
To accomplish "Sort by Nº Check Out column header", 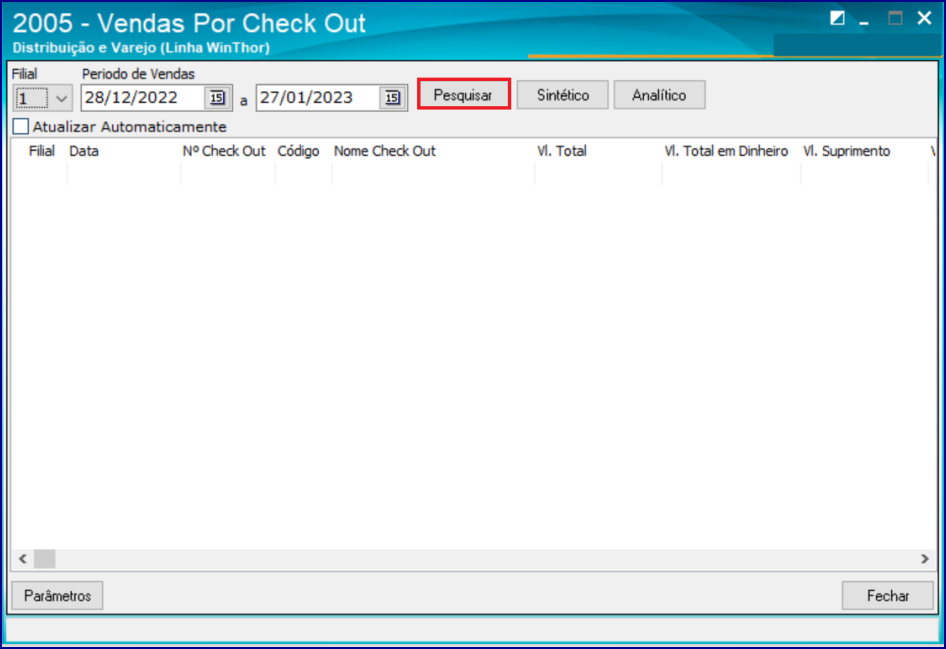I will pyautogui.click(x=227, y=151).
